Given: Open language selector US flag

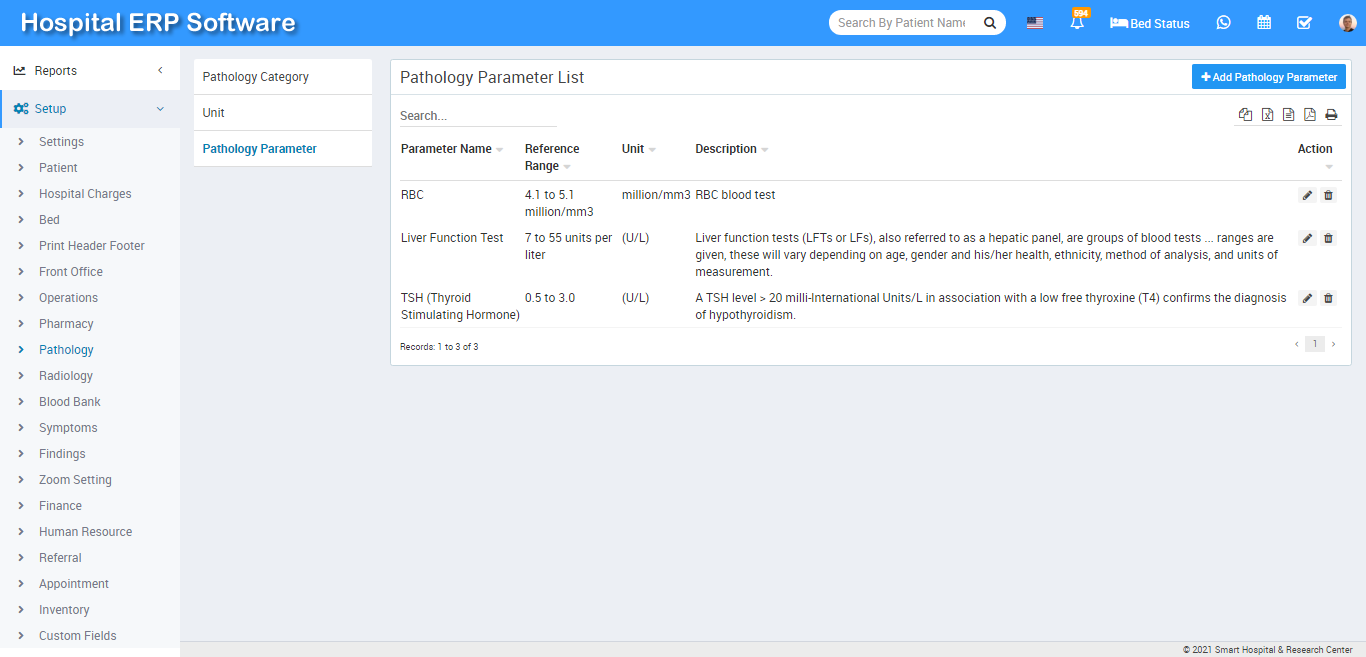Looking at the screenshot, I should [x=1035, y=23].
